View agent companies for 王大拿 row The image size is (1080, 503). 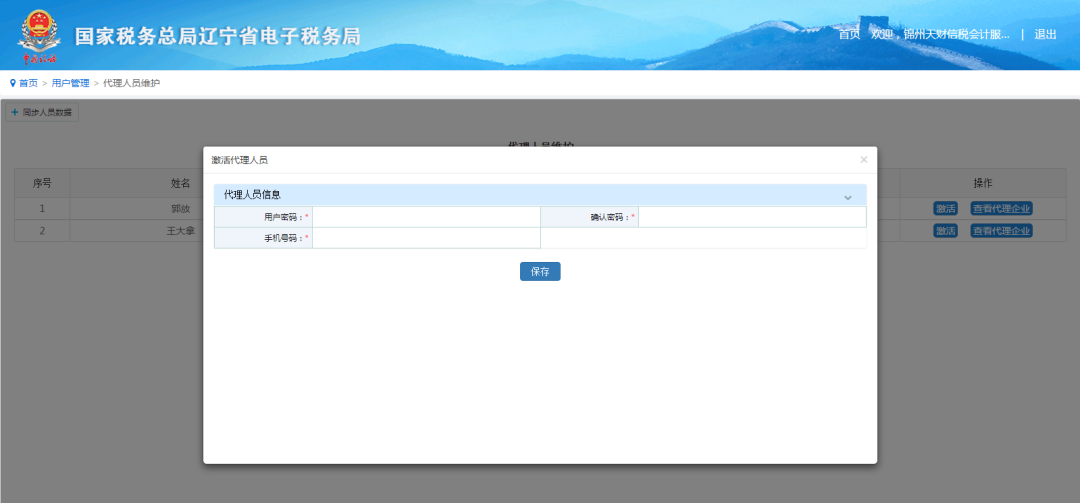[1001, 231]
